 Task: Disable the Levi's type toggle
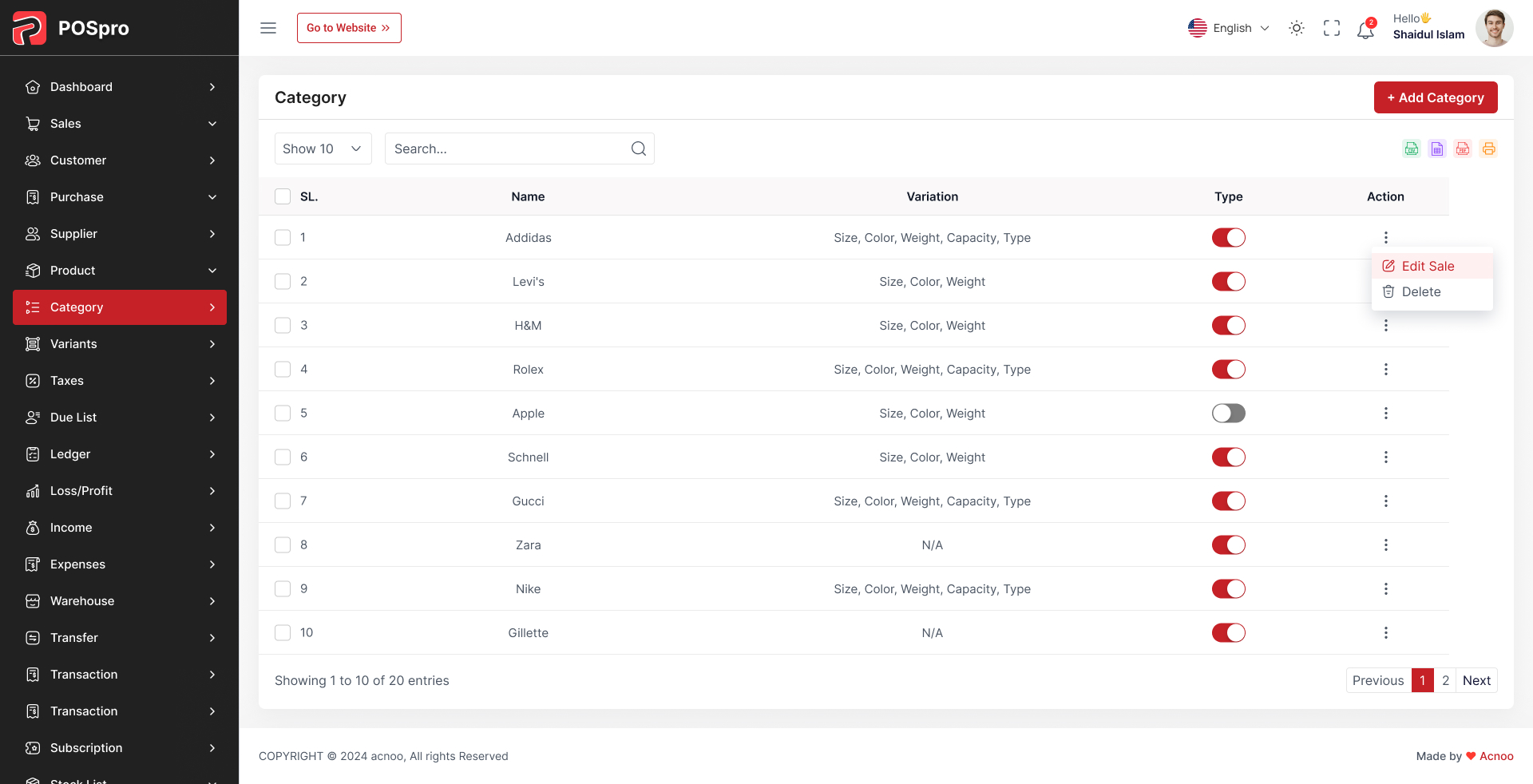click(x=1228, y=282)
